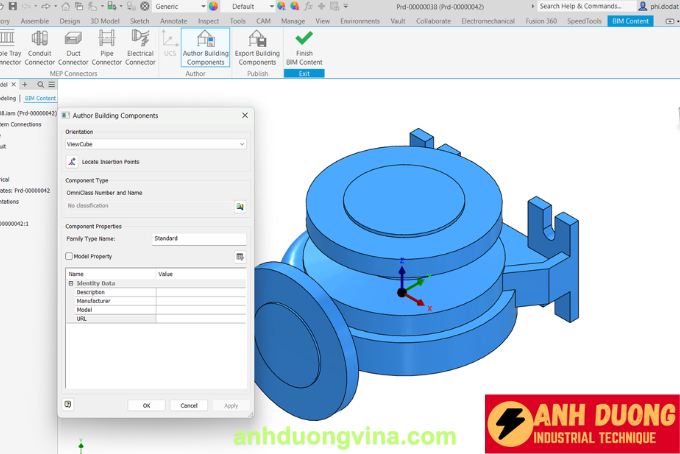Click Finish BIM Content checkmark
The height and width of the screenshot is (454, 680).
(x=304, y=47)
